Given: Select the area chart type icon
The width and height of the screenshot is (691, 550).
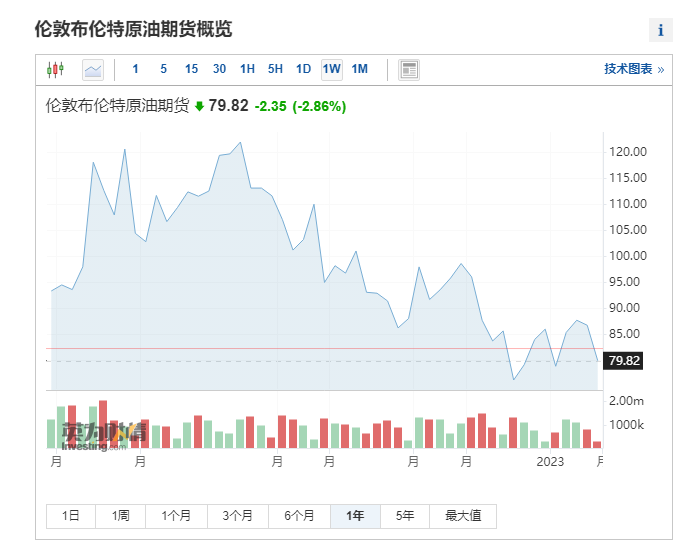Looking at the screenshot, I should [93, 69].
